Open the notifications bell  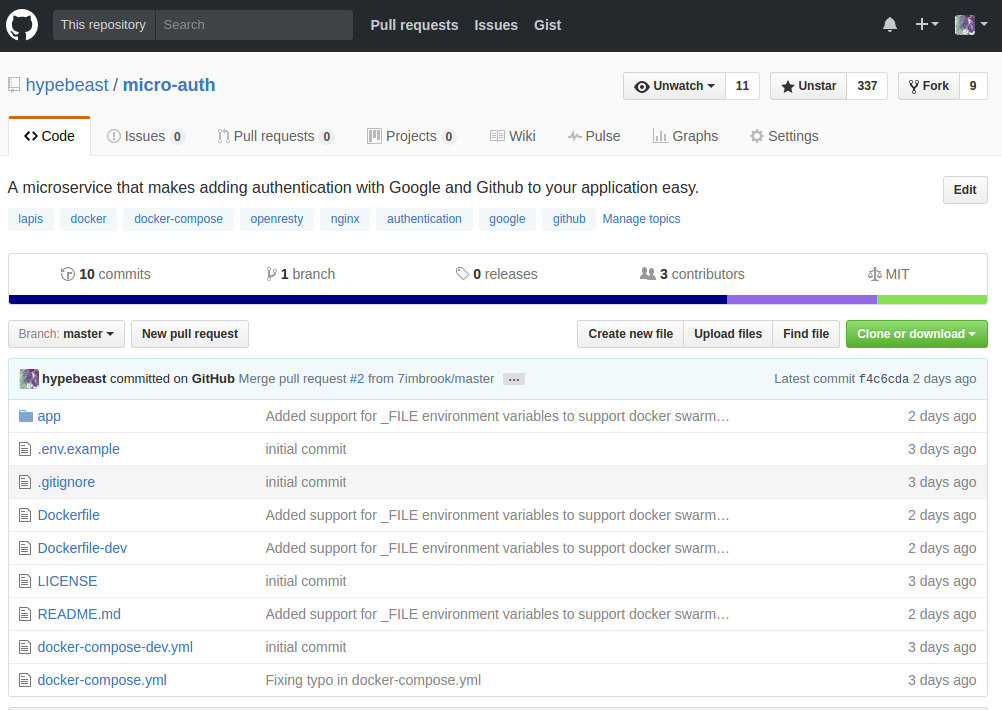pos(889,25)
